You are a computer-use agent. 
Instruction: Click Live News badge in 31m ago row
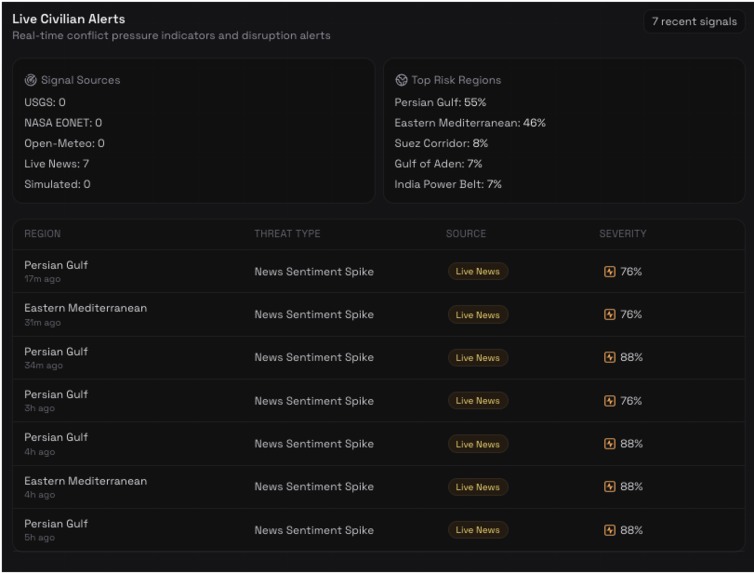coord(478,315)
